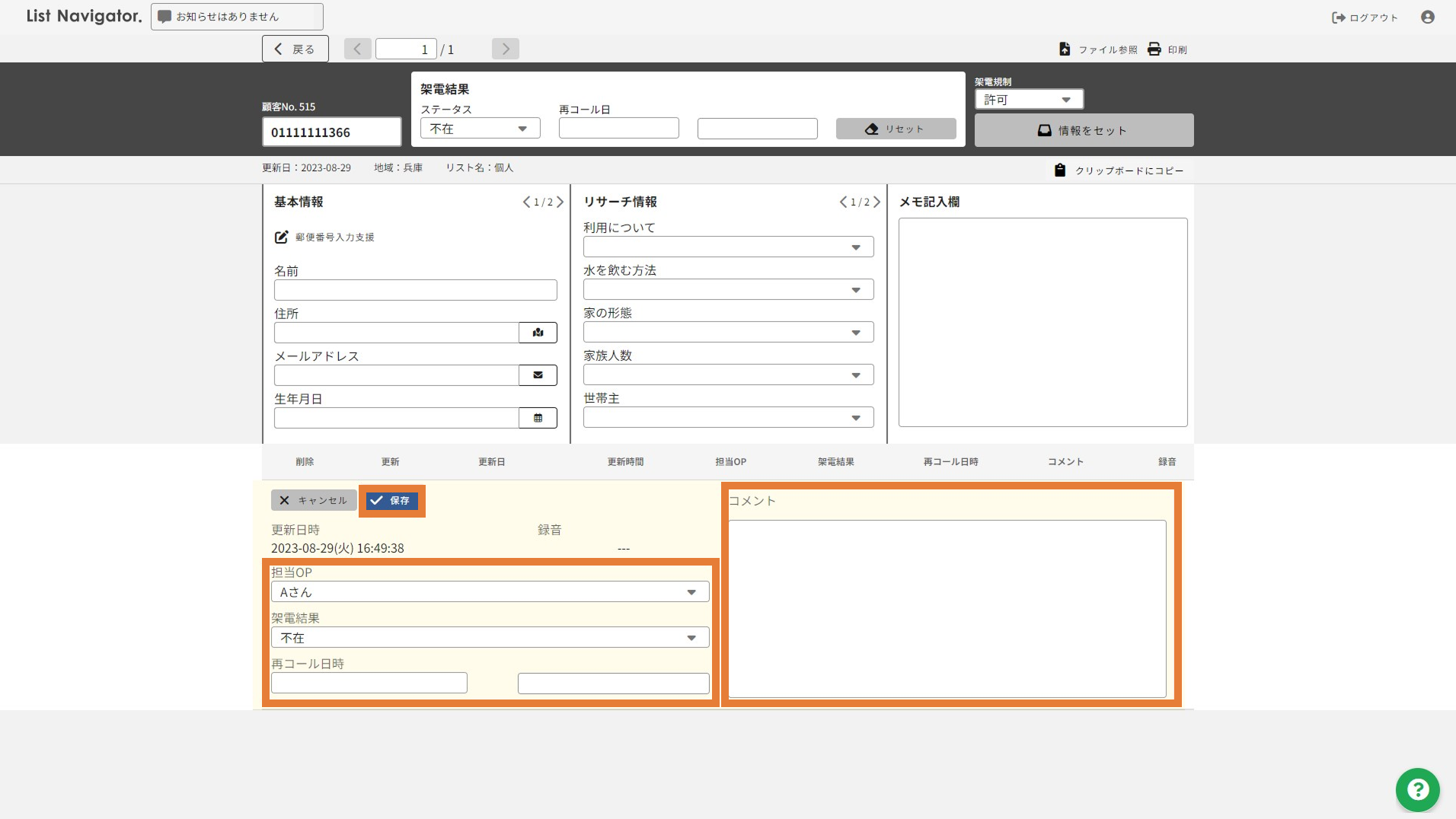The width and height of the screenshot is (1456, 819).
Task: Go to next page of basic information
Action: [560, 202]
